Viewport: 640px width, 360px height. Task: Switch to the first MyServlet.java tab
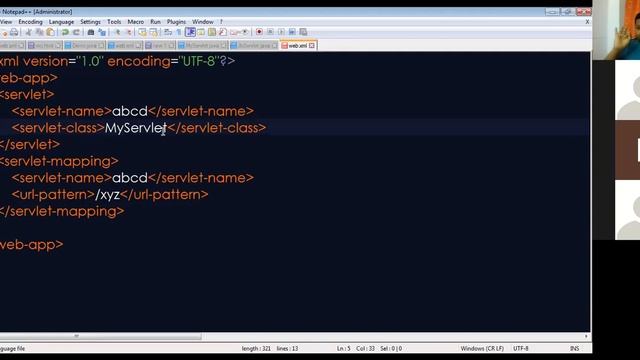pos(202,46)
